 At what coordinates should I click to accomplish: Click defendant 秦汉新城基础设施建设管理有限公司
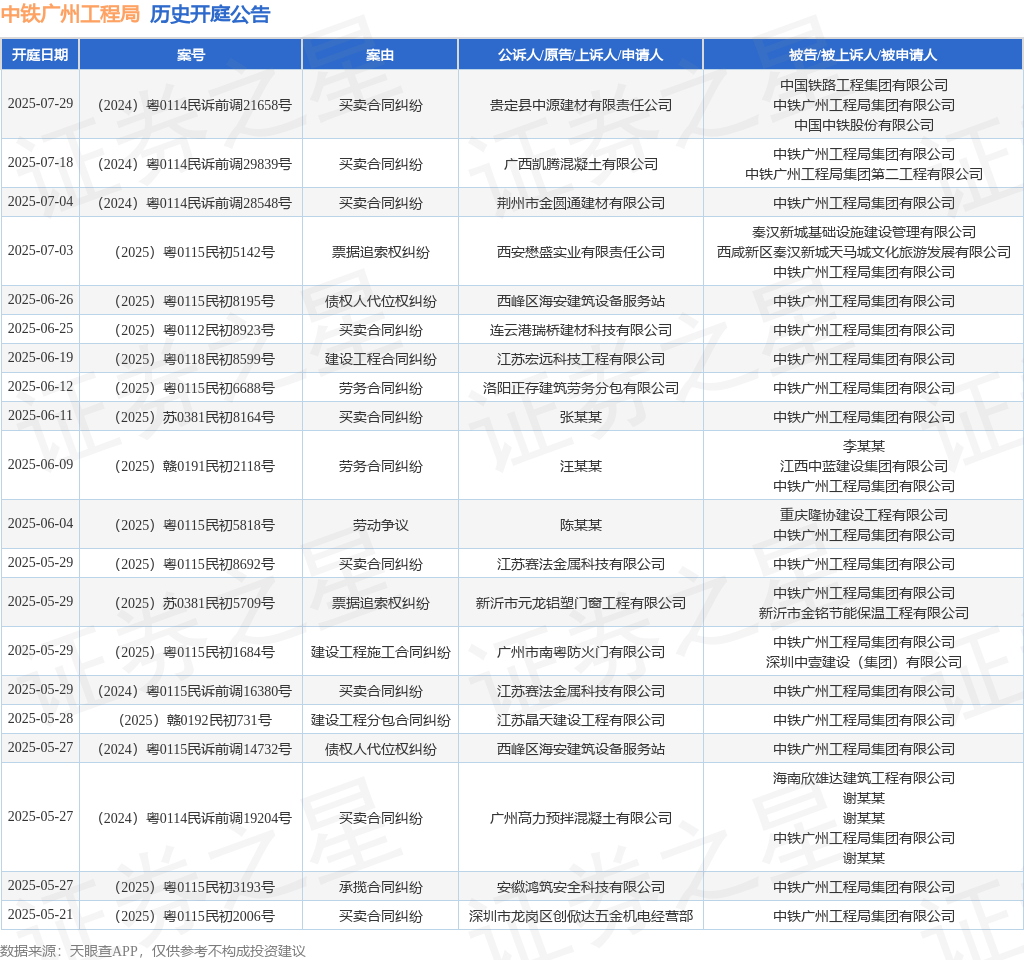pyautogui.click(x=863, y=232)
